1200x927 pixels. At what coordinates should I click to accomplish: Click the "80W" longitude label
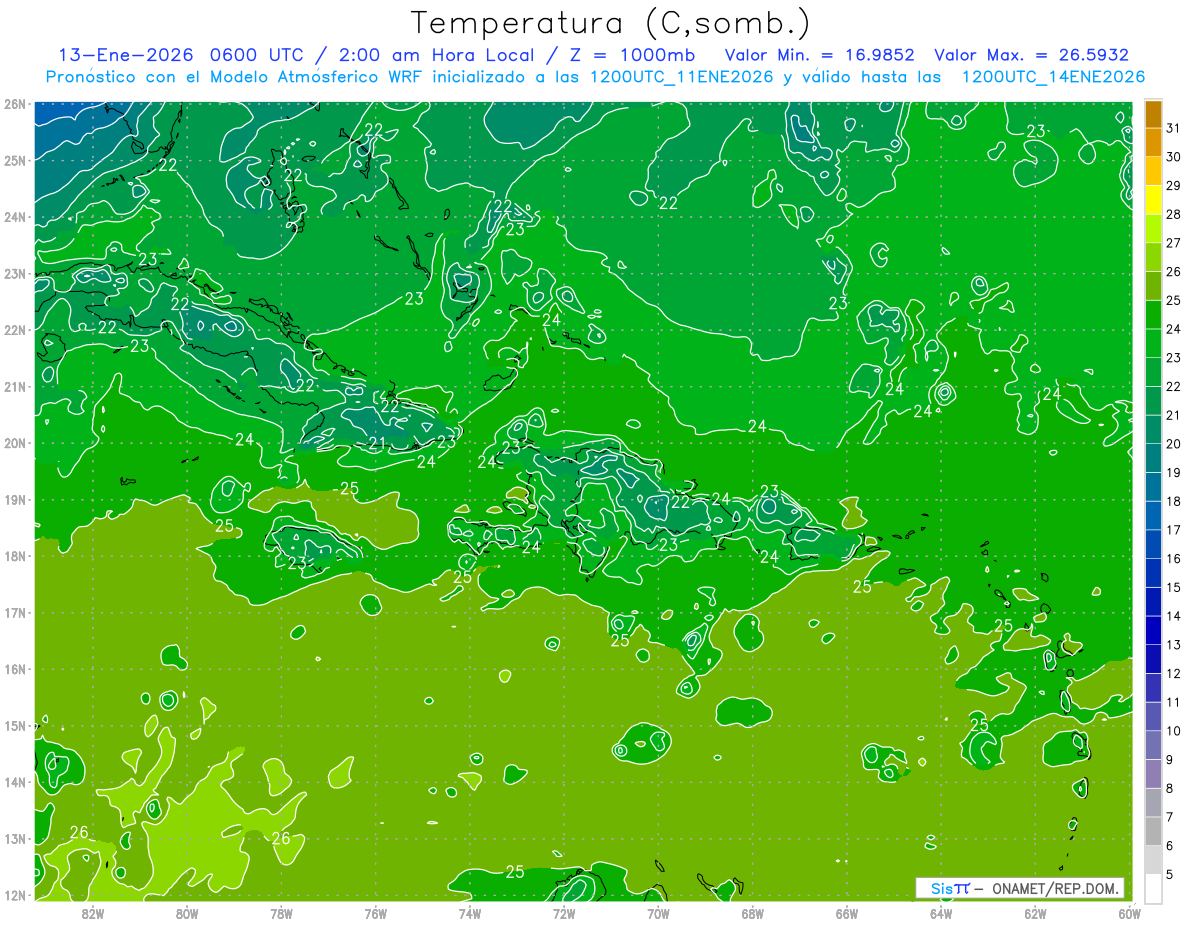pyautogui.click(x=186, y=913)
